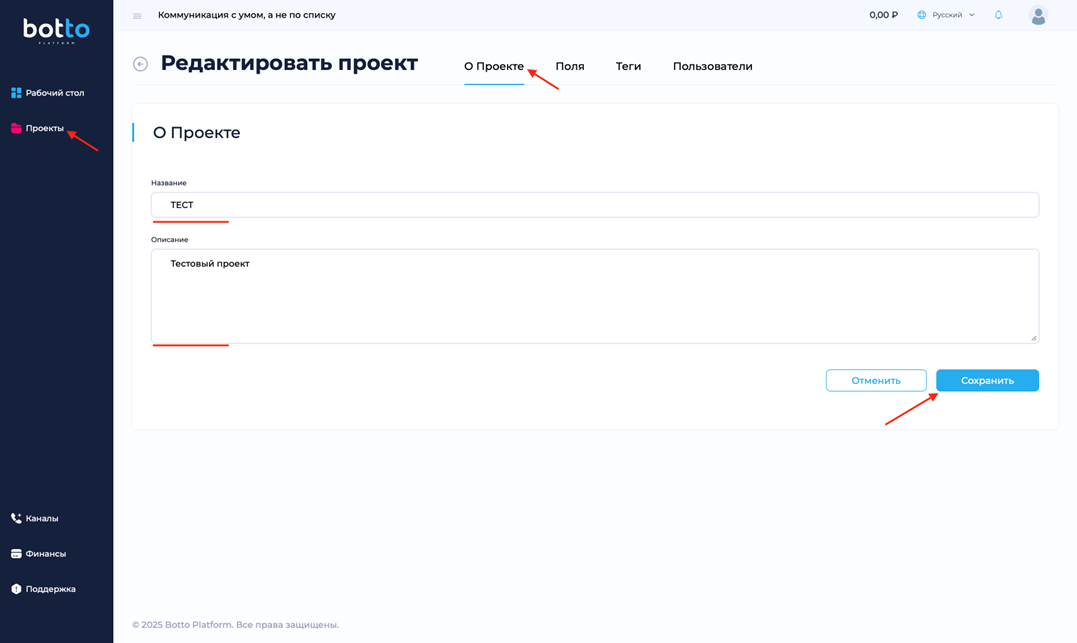Click the Отменить button
The width and height of the screenshot is (1077, 643).
(x=876, y=380)
